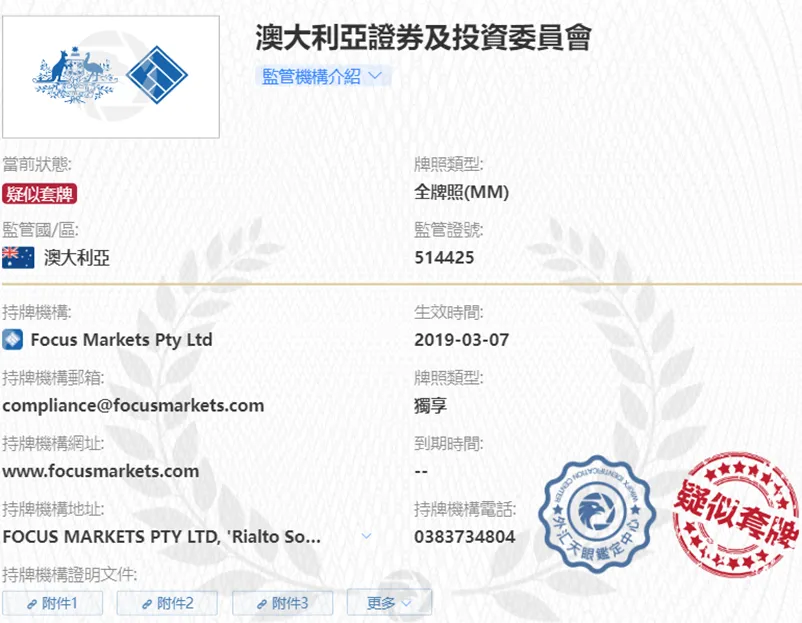The image size is (802, 623).
Task: Select the 全牌照(MM) license type text
Action: click(461, 192)
